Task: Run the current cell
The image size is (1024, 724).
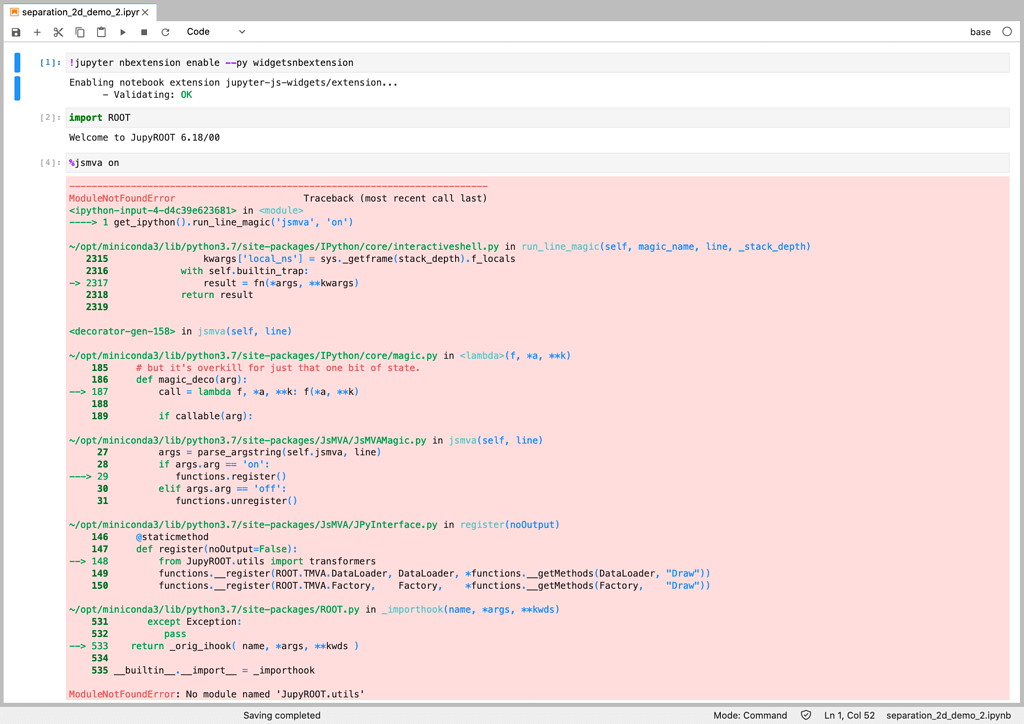Action: pyautogui.click(x=122, y=31)
